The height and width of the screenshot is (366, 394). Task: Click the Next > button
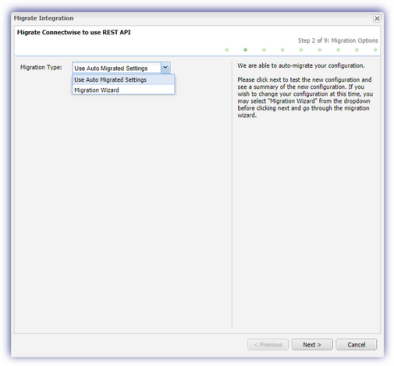[x=312, y=344]
